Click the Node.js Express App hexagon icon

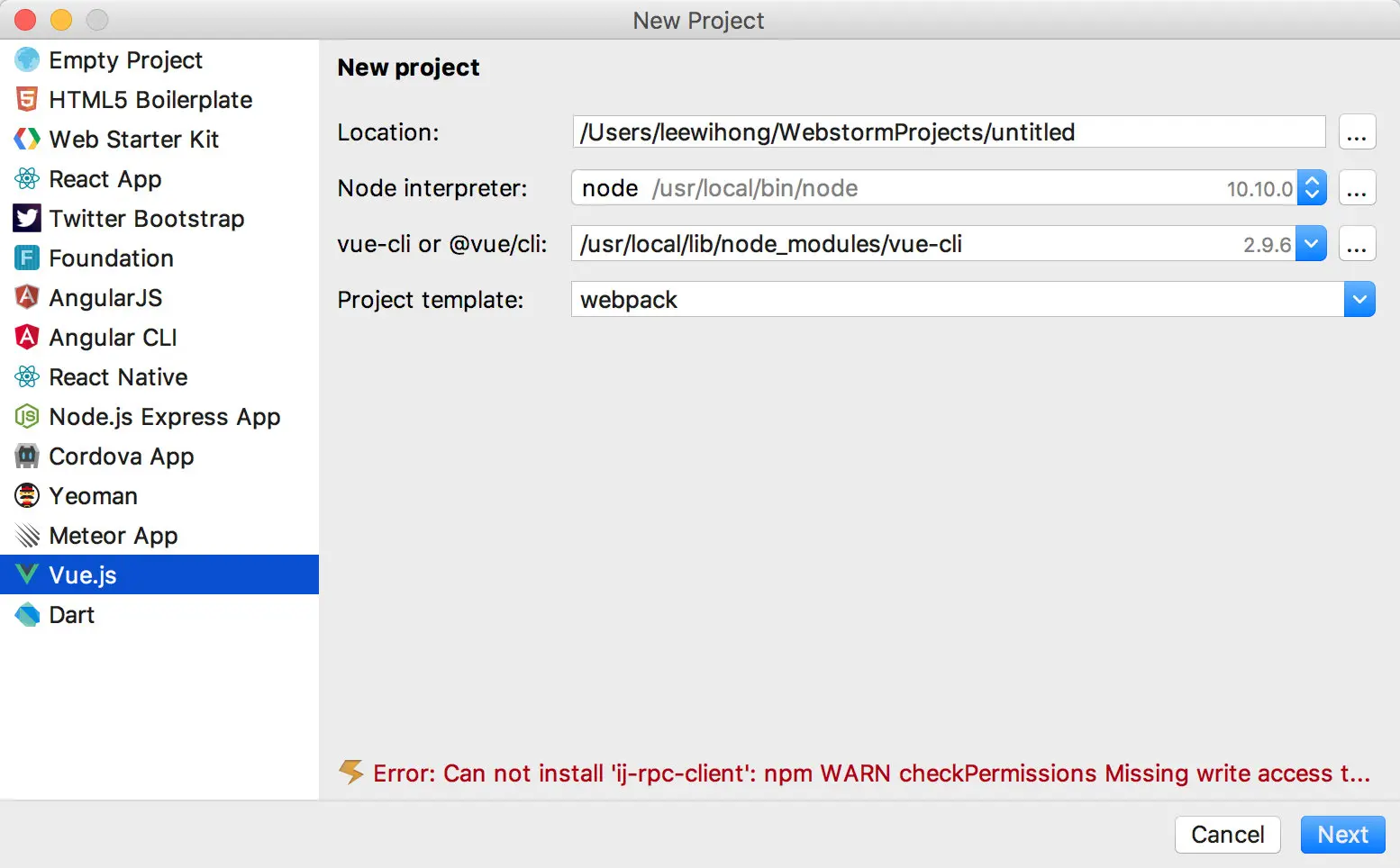(x=27, y=416)
